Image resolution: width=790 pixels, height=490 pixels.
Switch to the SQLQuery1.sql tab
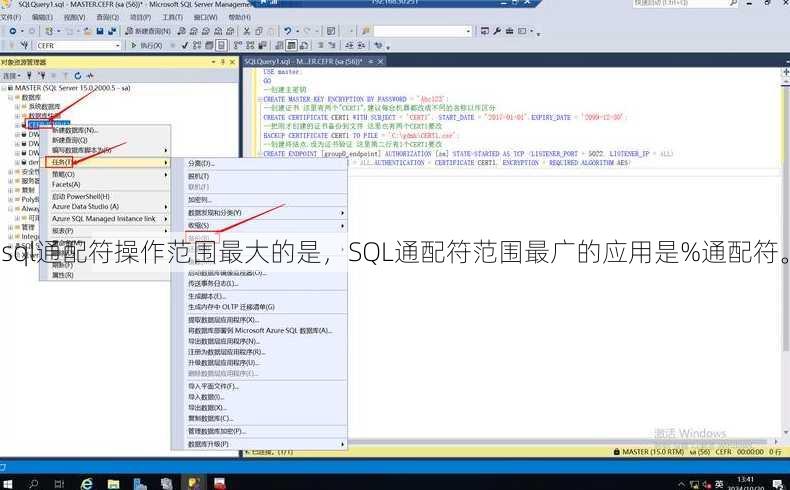tap(303, 61)
